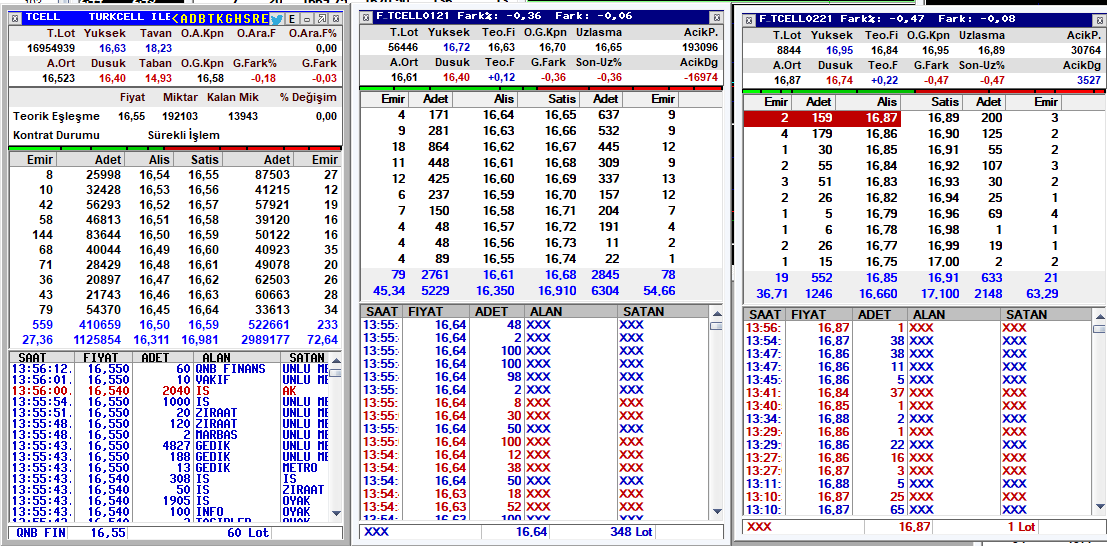Open system menu icon of TCELL window

pos(15,19)
